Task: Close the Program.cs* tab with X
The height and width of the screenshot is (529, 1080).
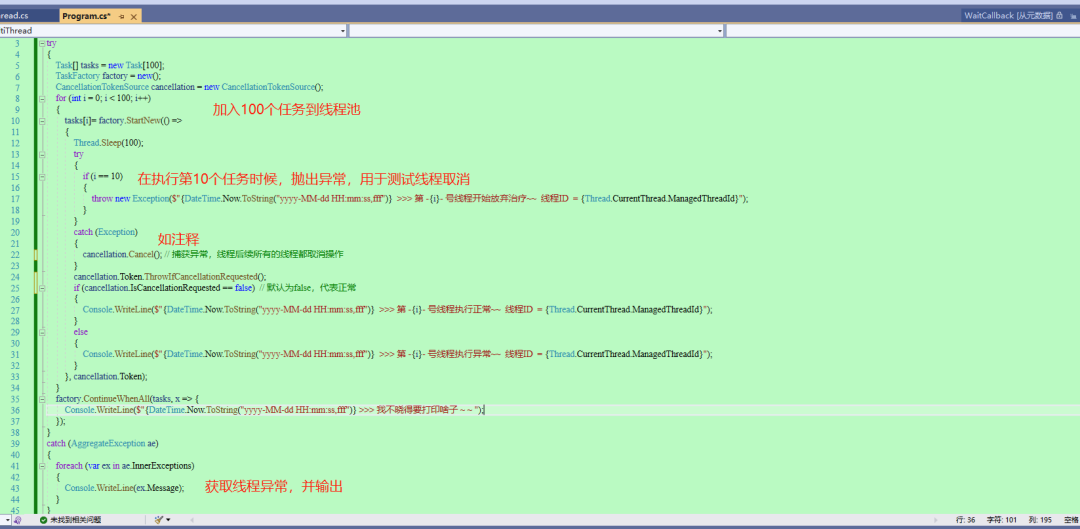Action: point(134,16)
